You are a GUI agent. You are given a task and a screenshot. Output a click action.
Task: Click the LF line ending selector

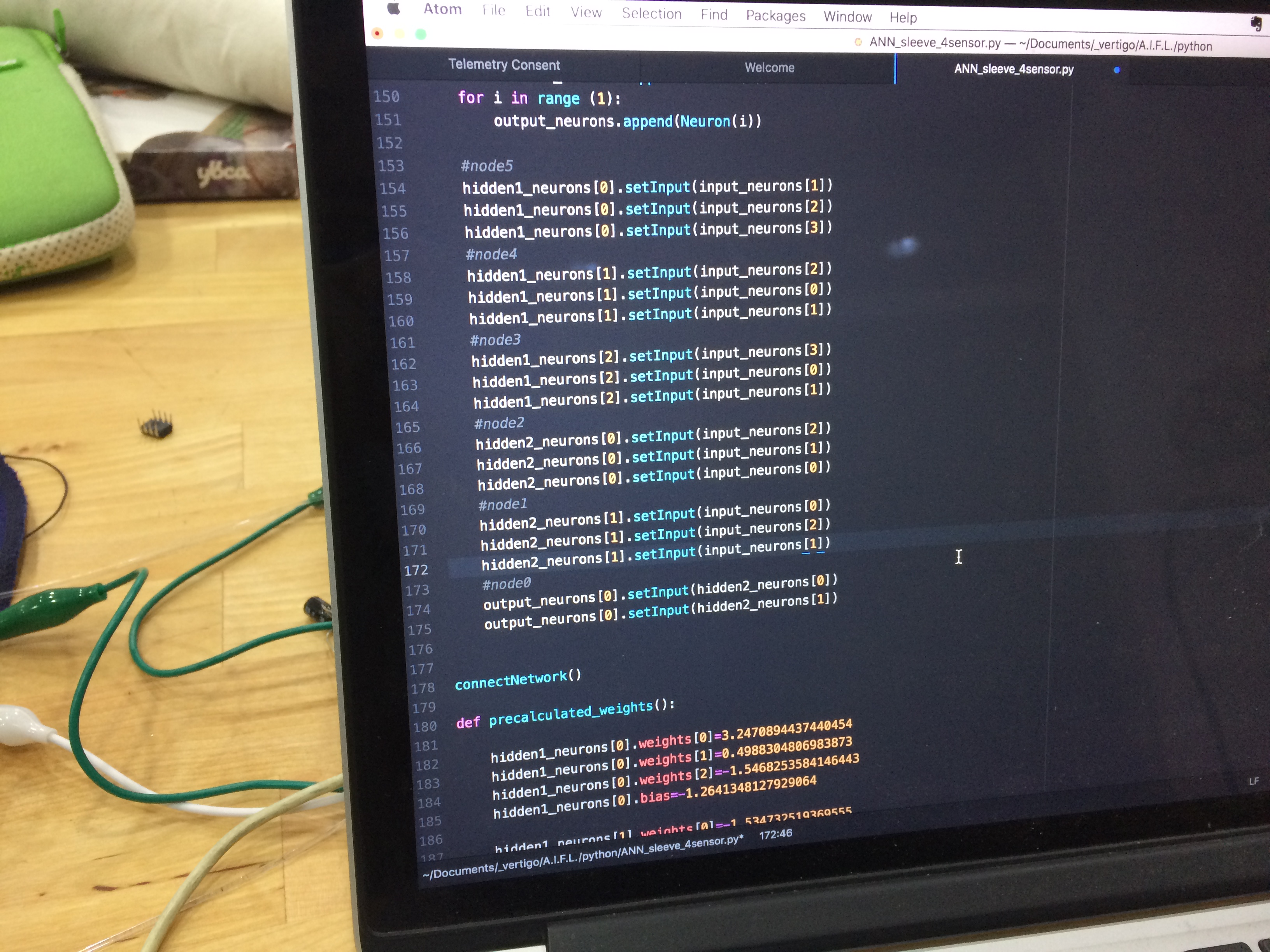pos(1253,782)
